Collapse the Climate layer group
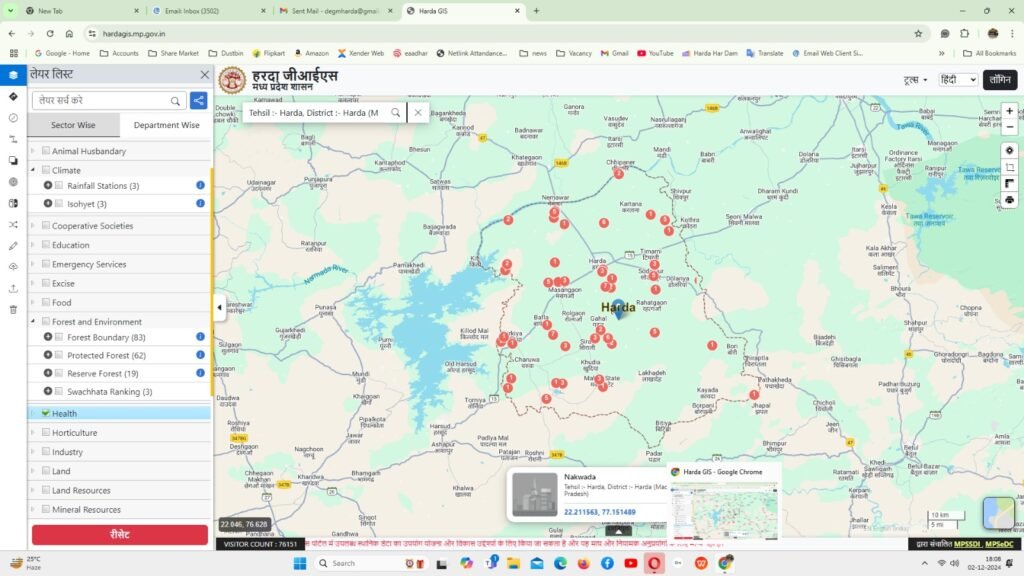 (x=33, y=170)
